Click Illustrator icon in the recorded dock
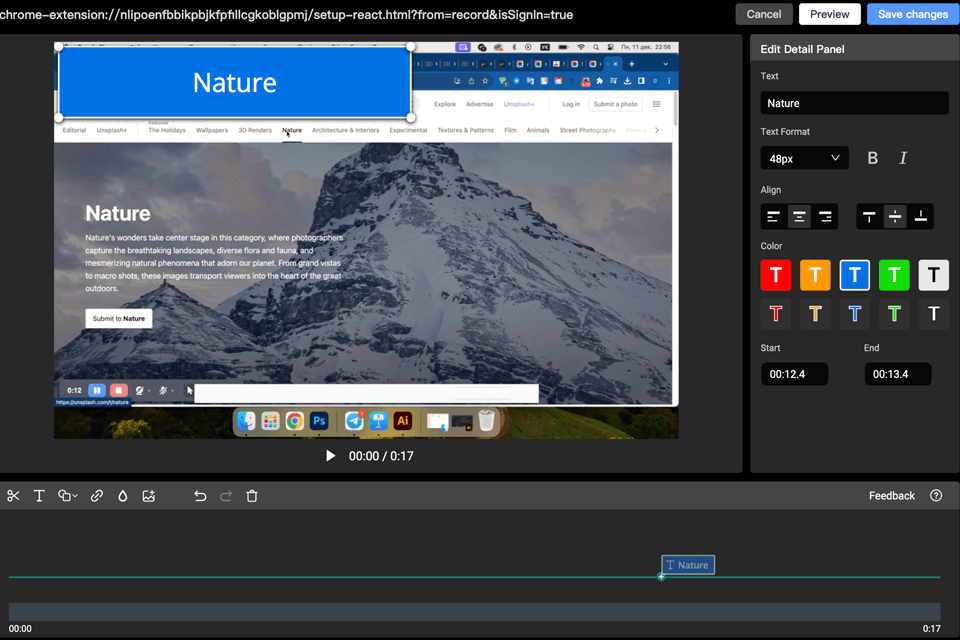 point(403,421)
